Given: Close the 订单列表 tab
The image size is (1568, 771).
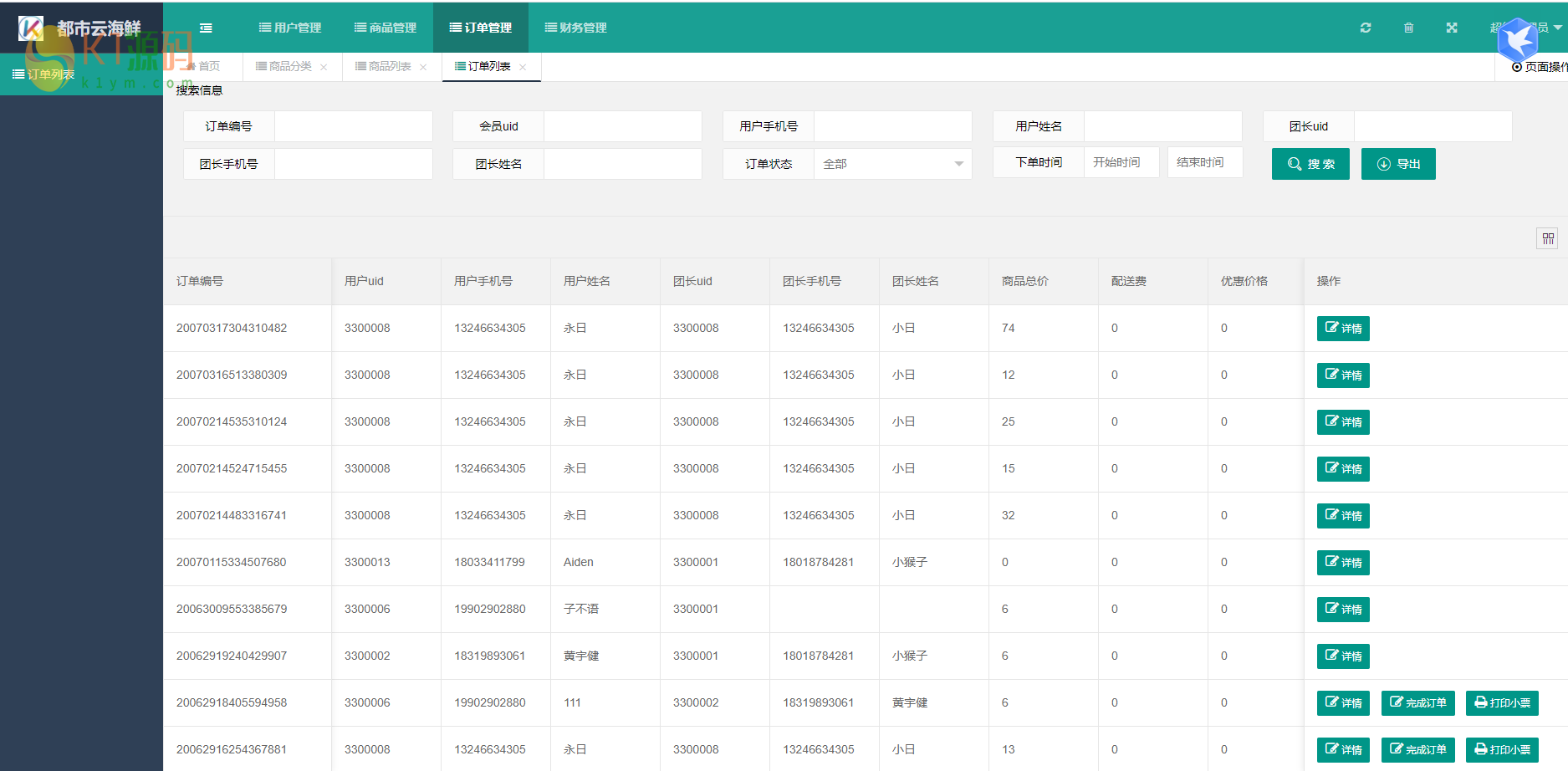Looking at the screenshot, I should [523, 67].
